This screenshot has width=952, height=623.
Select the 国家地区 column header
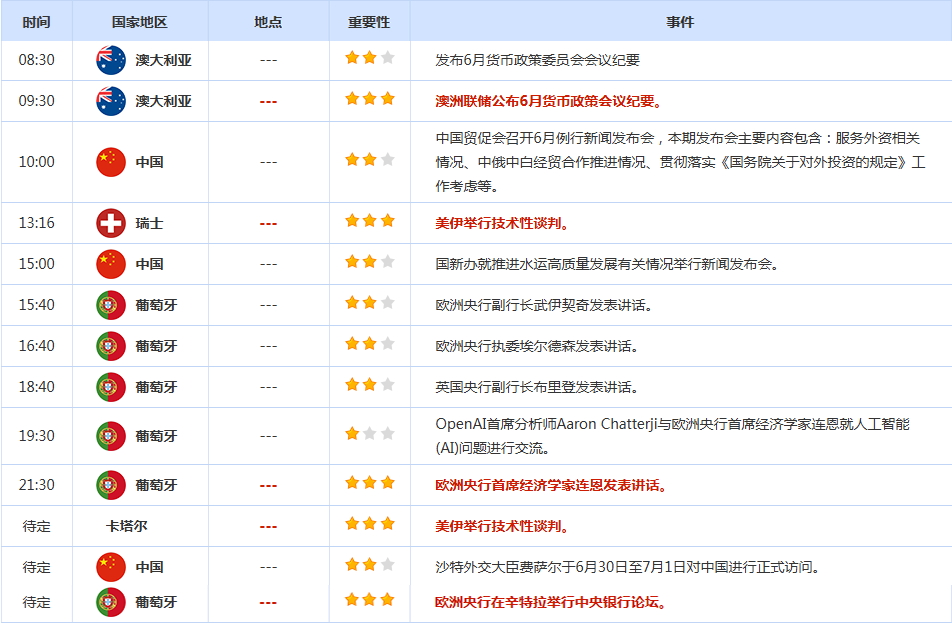[x=140, y=22]
